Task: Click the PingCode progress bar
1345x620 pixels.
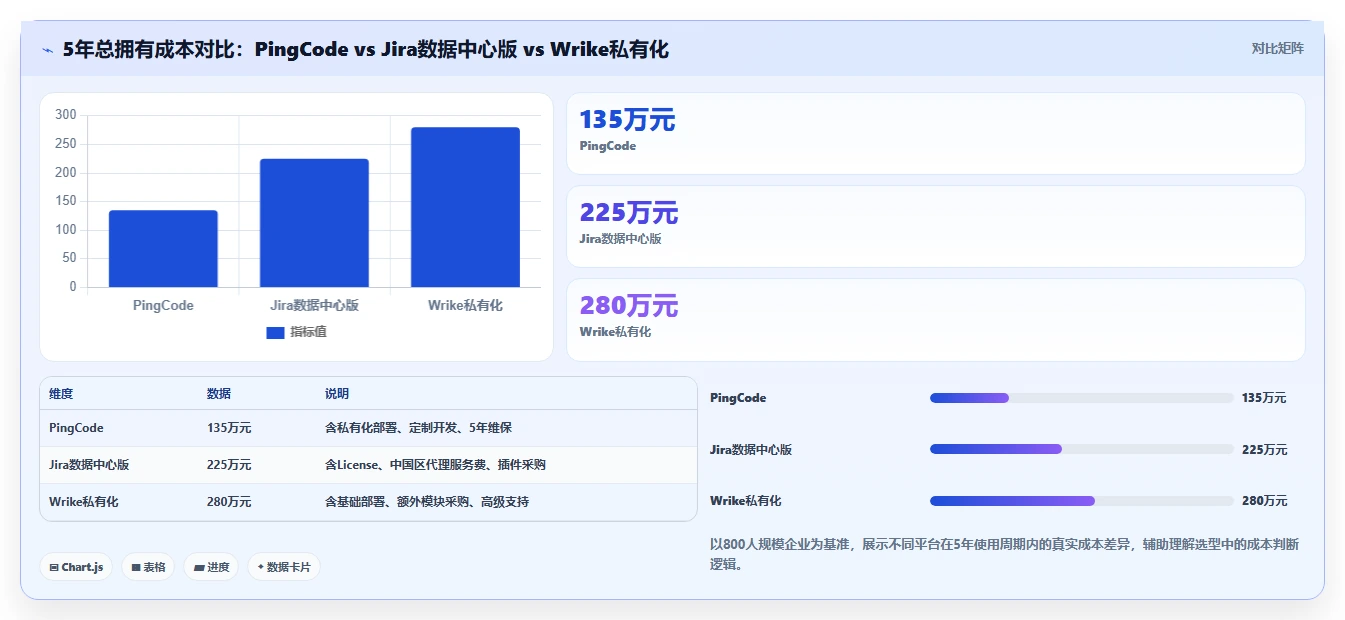Action: point(1081,398)
